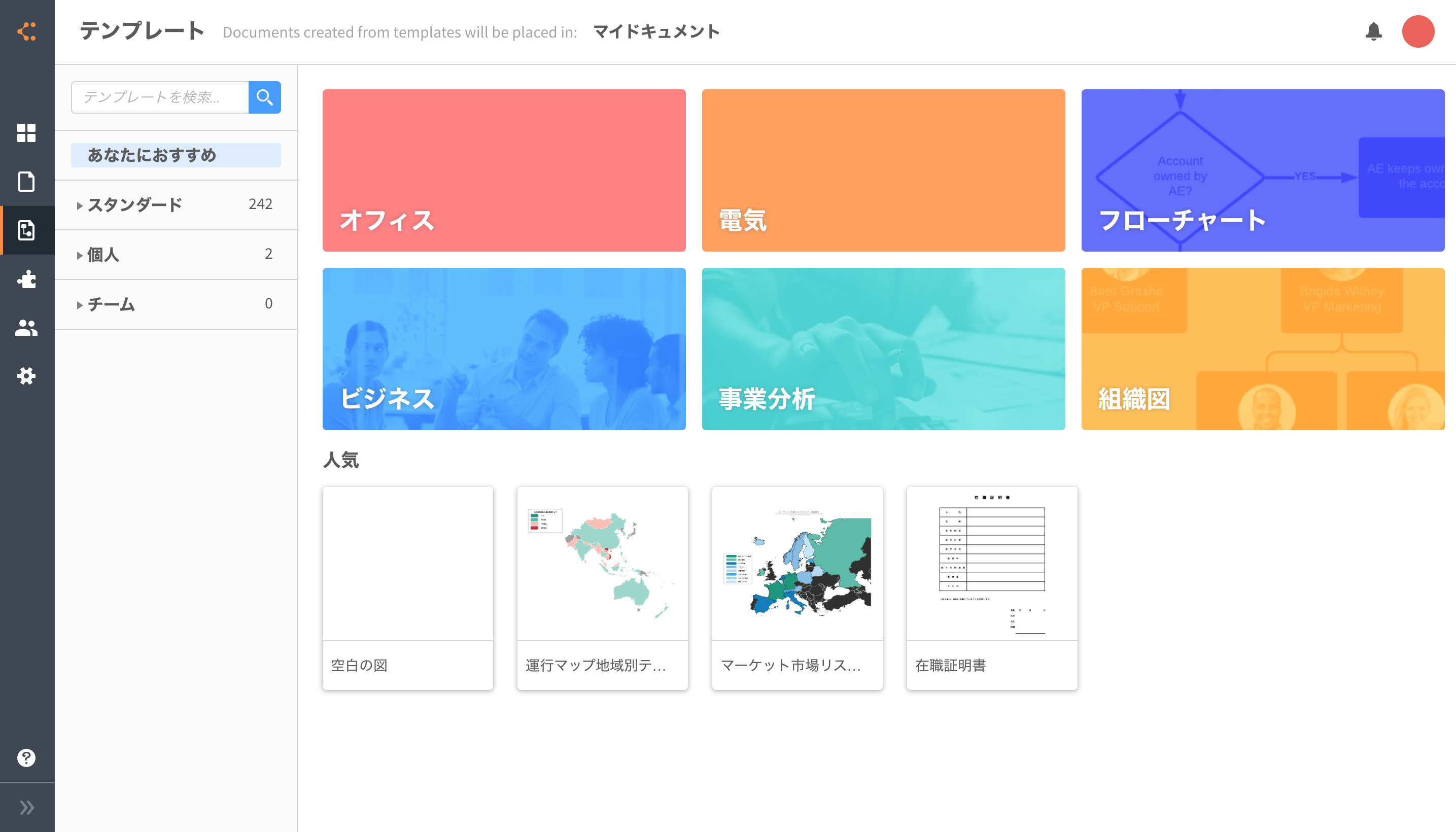Expand the 個人 template category
The height and width of the screenshot is (832, 1456).
pos(103,254)
